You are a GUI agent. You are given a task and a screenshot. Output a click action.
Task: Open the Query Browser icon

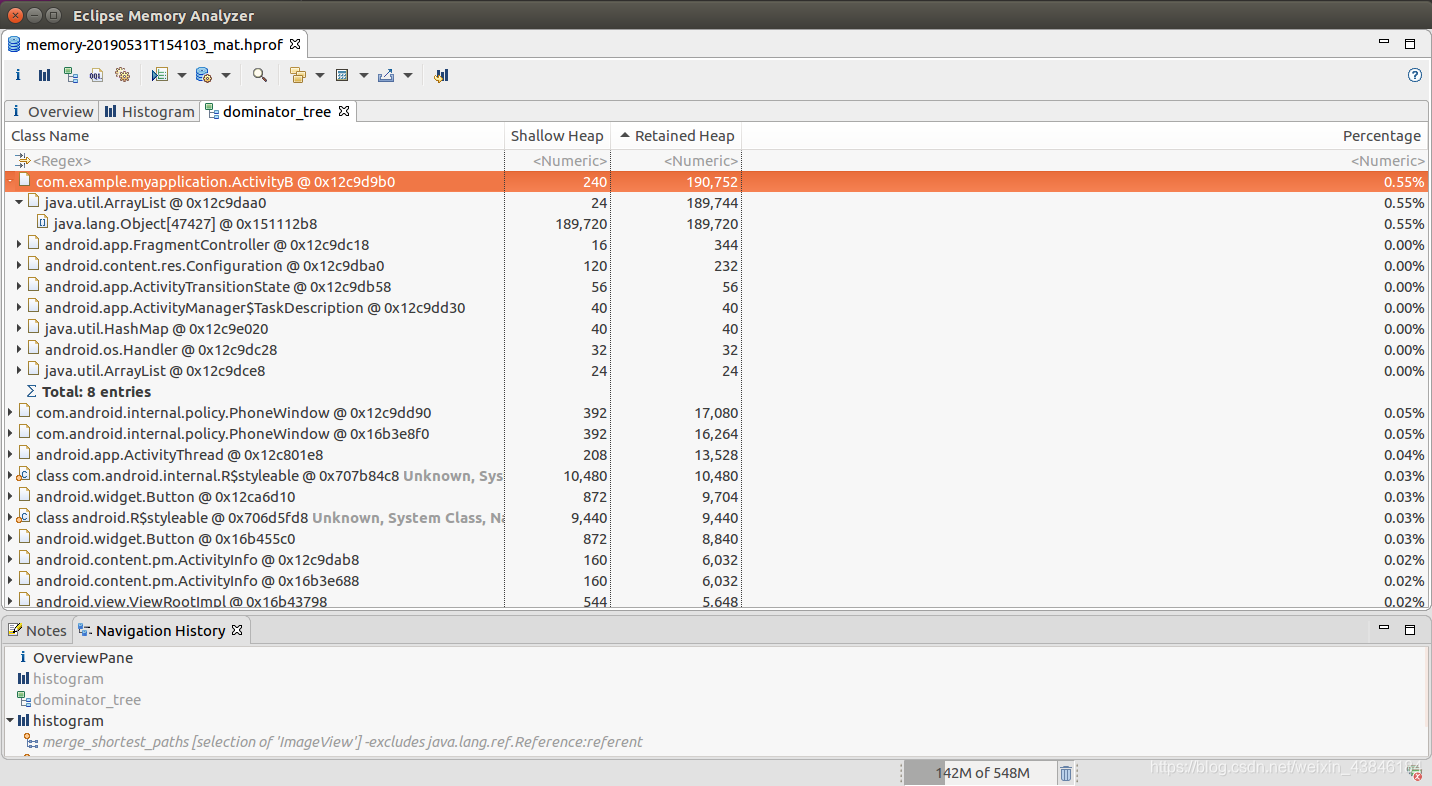click(204, 75)
